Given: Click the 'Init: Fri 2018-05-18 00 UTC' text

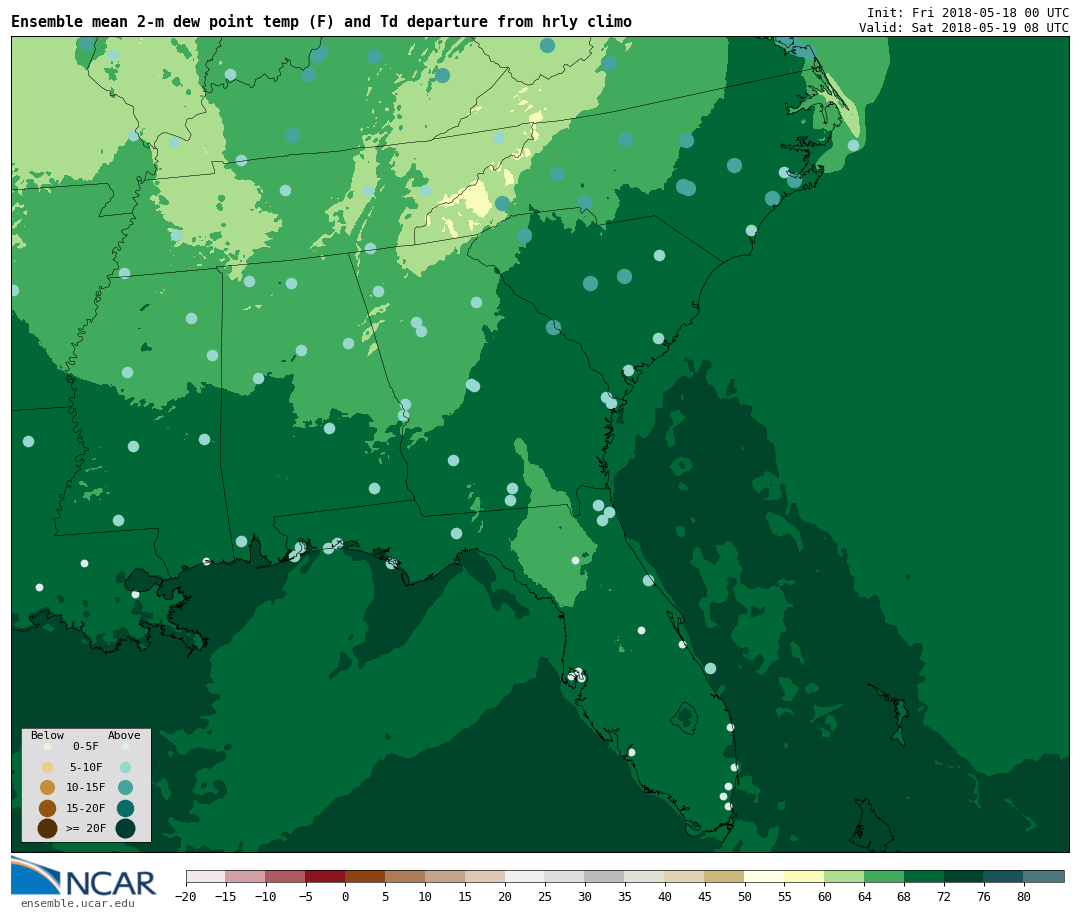Looking at the screenshot, I should coord(968,12).
